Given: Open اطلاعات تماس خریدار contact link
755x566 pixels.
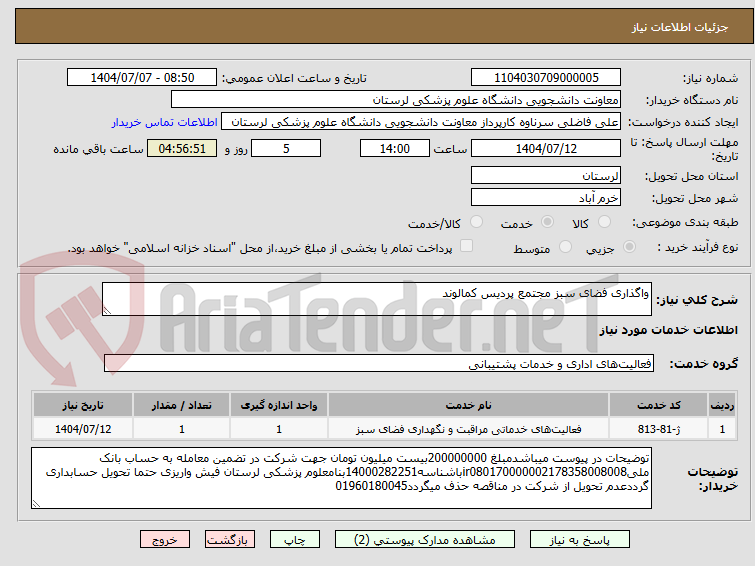Looking at the screenshot, I should coord(165,122).
